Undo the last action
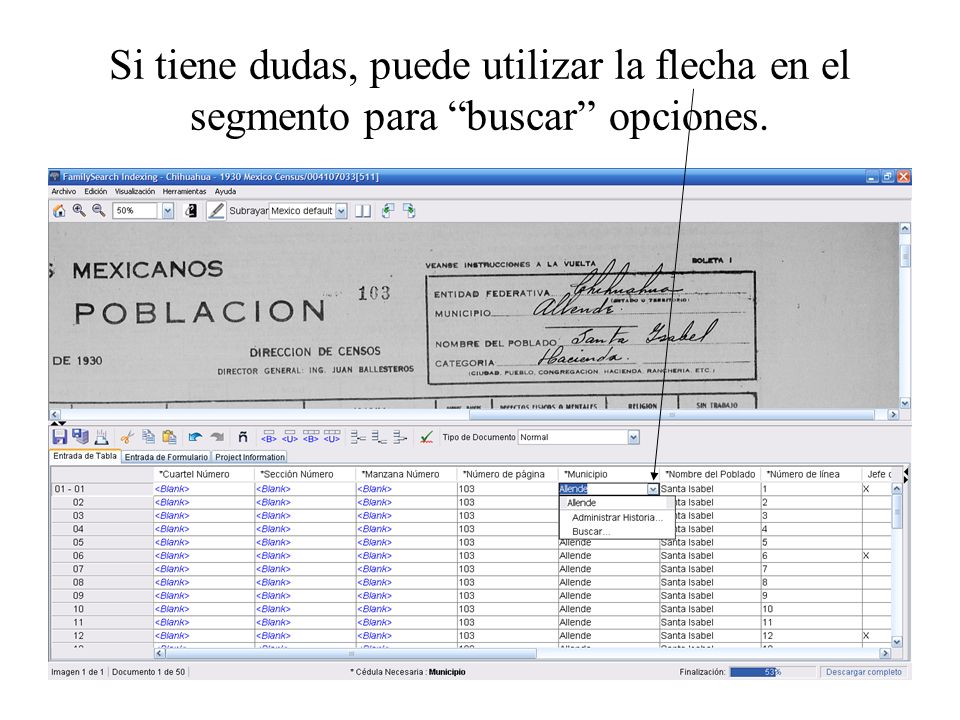Viewport: 960px width, 720px height. pyautogui.click(x=195, y=437)
